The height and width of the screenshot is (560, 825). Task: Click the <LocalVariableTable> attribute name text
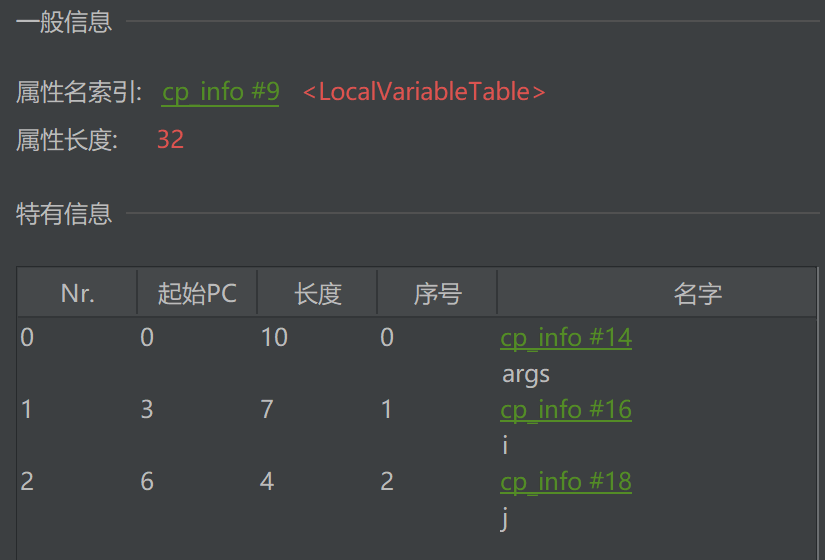click(424, 92)
